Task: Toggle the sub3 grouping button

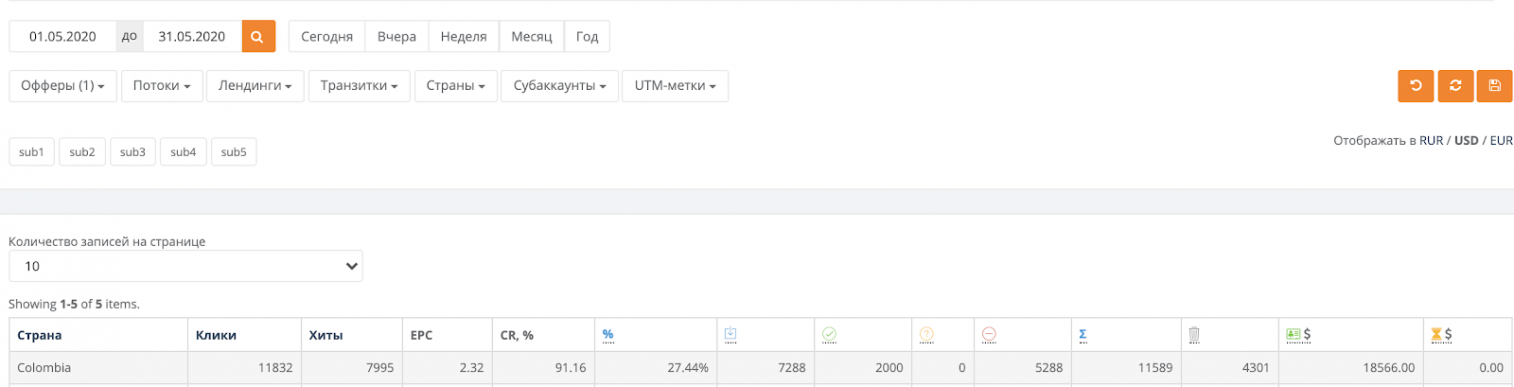Action: (x=133, y=152)
